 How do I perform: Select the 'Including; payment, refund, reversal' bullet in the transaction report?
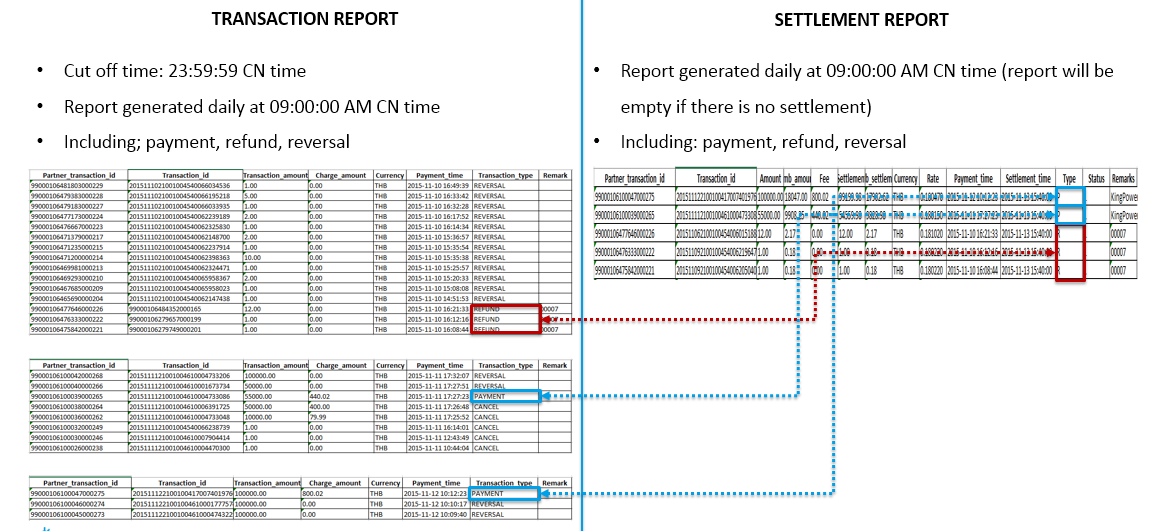207,141
